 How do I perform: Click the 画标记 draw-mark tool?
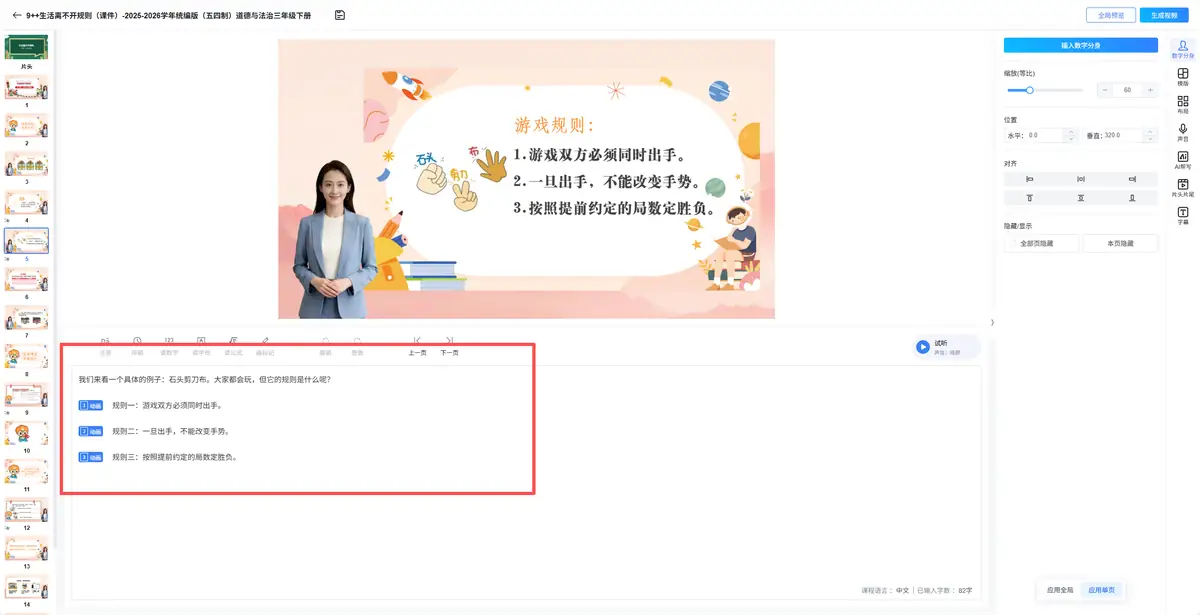click(265, 346)
